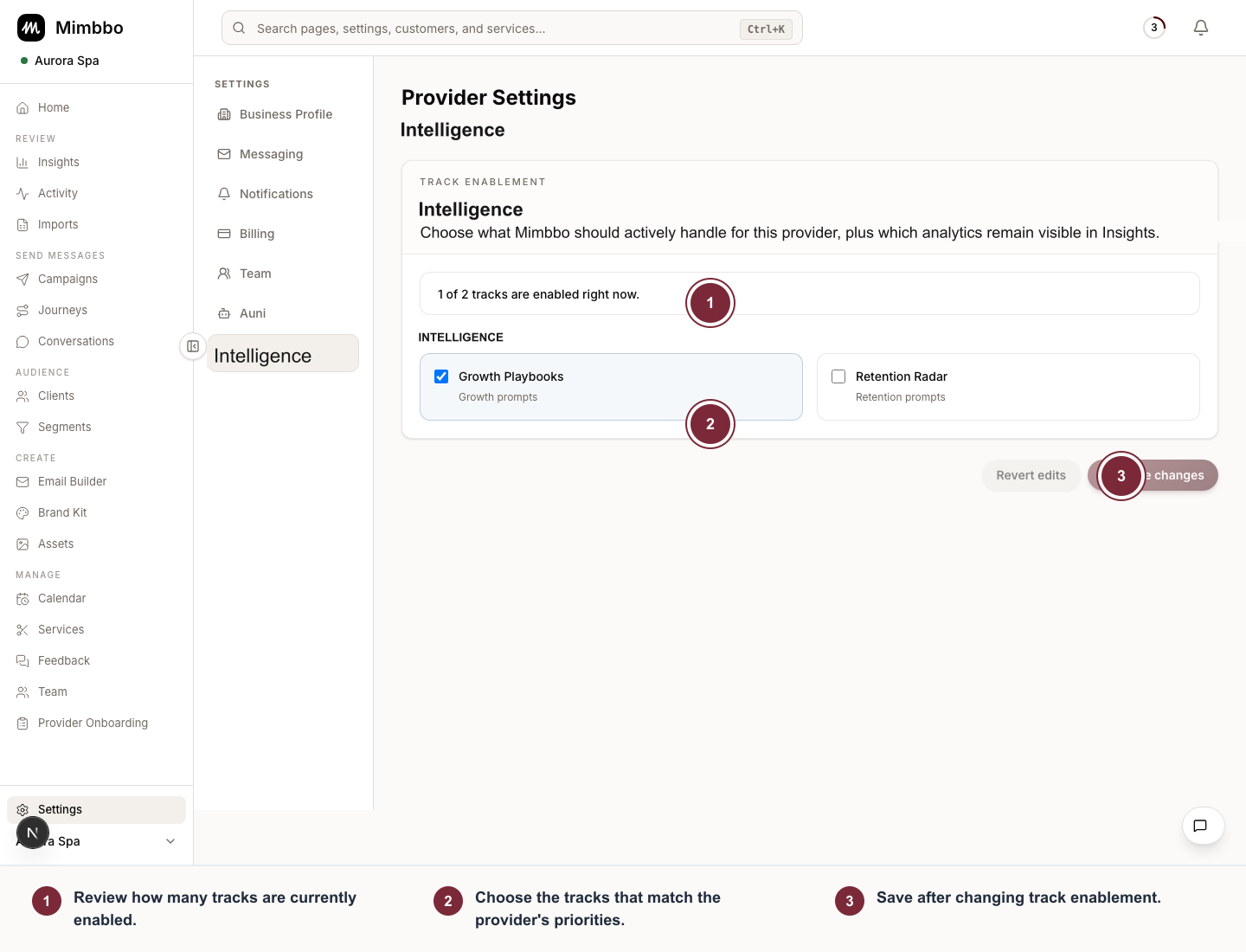The image size is (1246, 952).
Task: Click the 'Retention prompts' subtitle
Action: tap(900, 397)
